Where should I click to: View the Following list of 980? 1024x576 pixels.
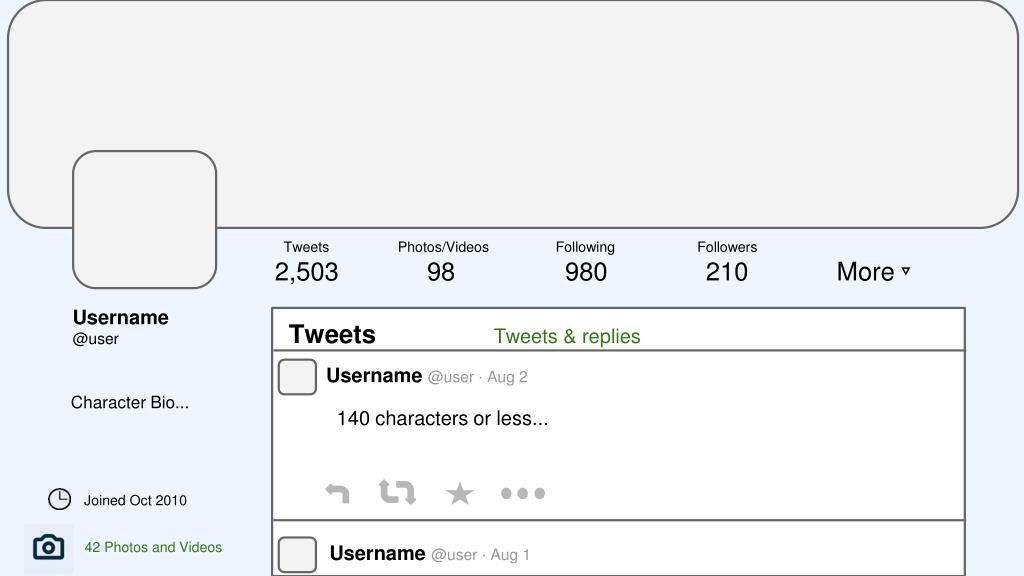pos(585,263)
